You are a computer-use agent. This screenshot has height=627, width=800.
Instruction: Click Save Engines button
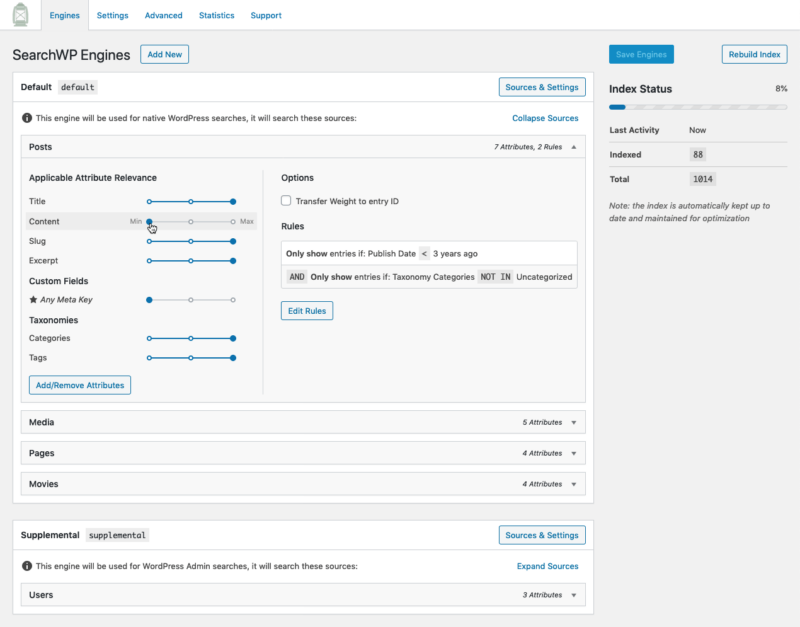click(x=641, y=54)
